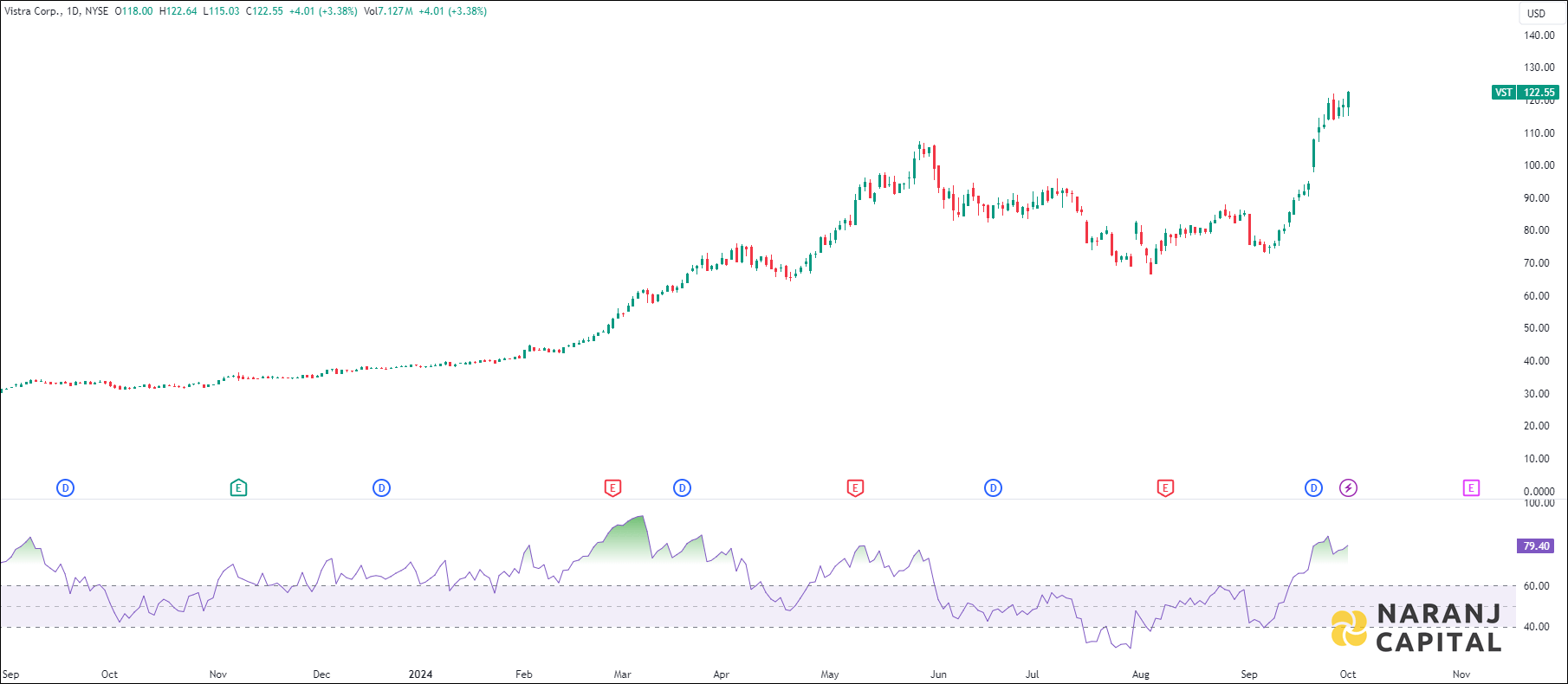Click the dividend marker beside the lightning icon
The width and height of the screenshot is (1568, 684).
(x=1313, y=488)
